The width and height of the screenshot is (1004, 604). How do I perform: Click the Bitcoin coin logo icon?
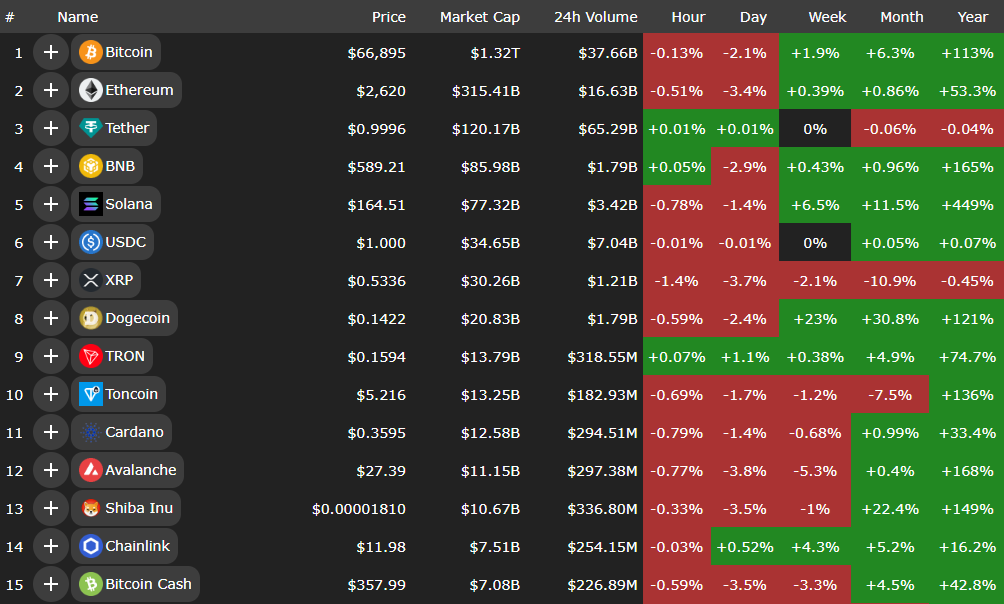coord(91,52)
